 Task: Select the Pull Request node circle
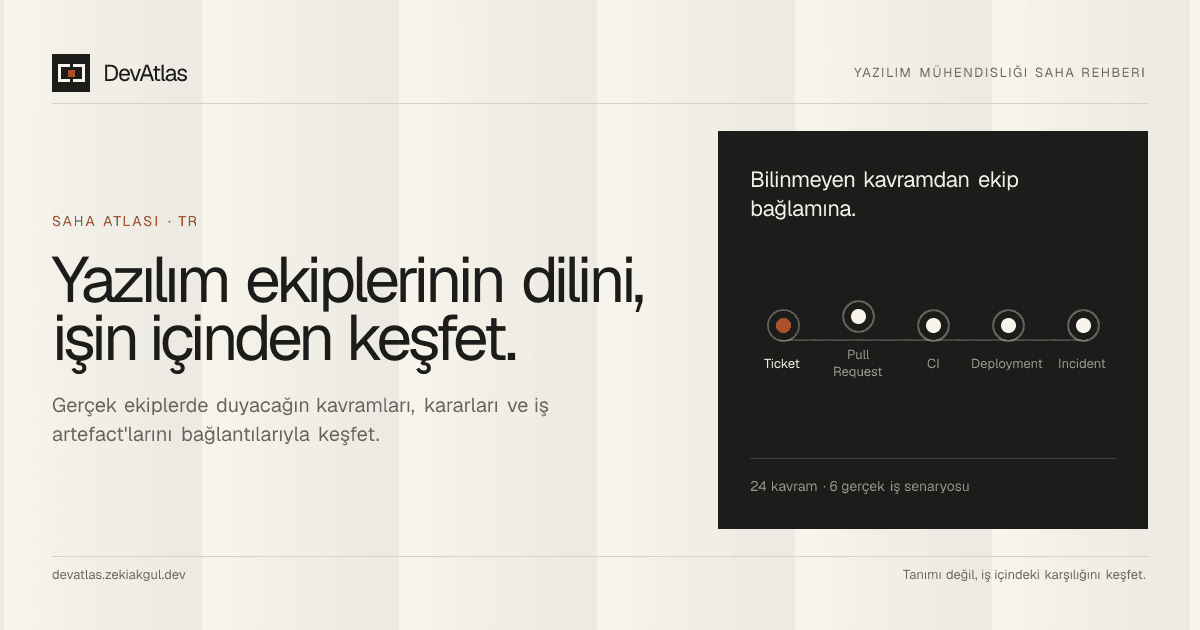tap(858, 317)
